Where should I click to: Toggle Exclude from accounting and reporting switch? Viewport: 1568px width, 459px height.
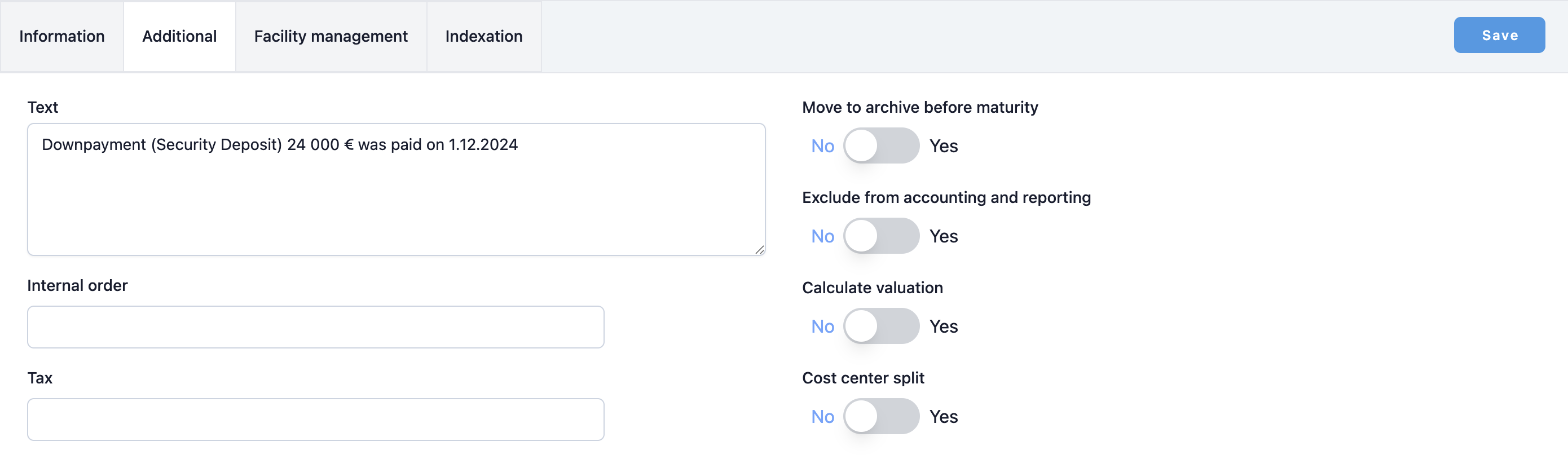click(880, 236)
